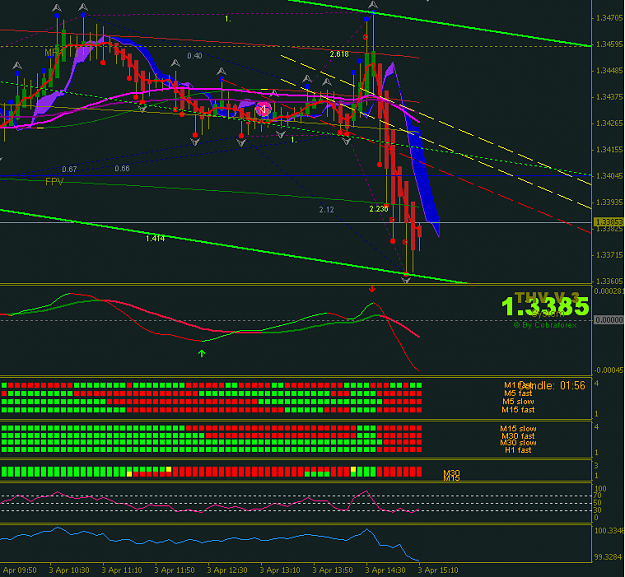Viewport: 625px width, 577px height.
Task: Select the pink circle marker on the moving average
Action: [x=263, y=109]
